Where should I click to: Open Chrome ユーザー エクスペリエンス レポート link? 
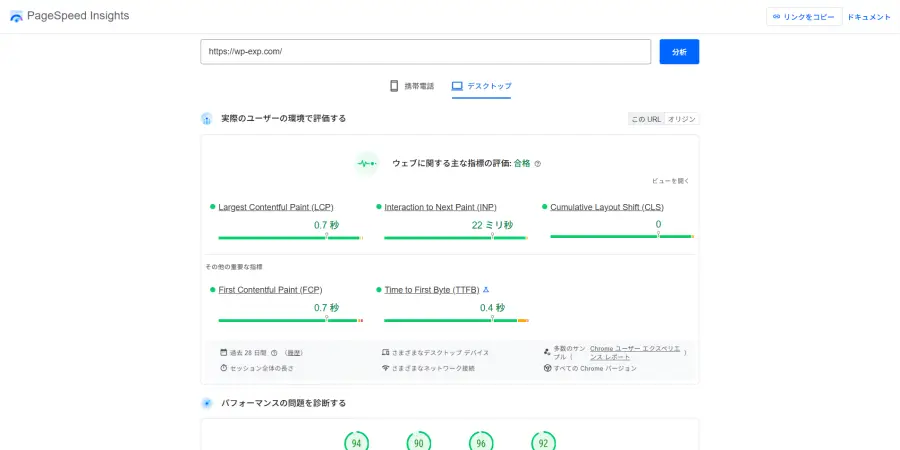tap(635, 352)
